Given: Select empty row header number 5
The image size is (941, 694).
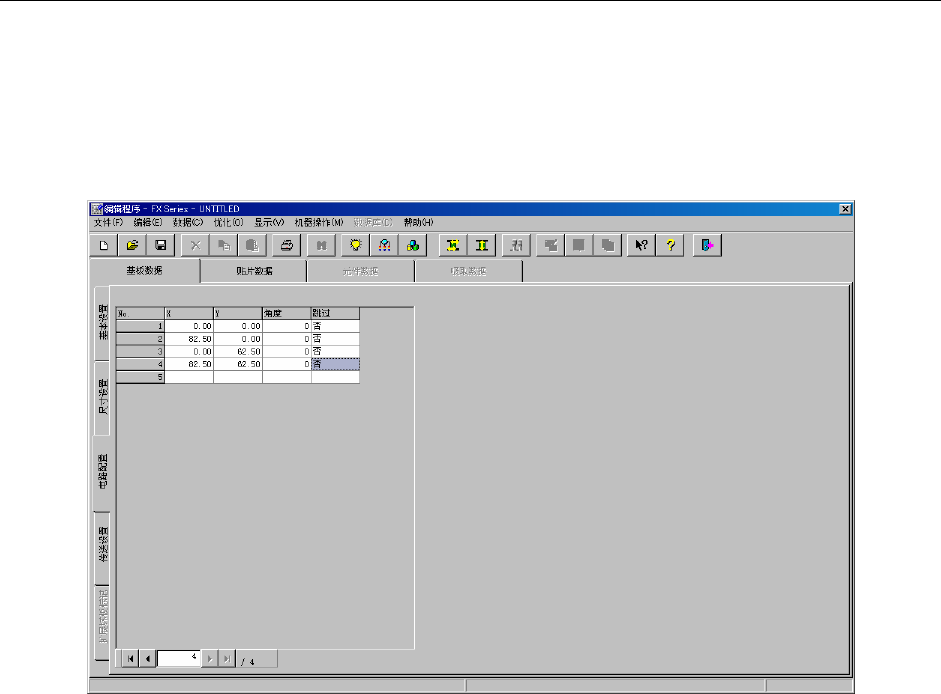Looking at the screenshot, I should pos(140,377).
